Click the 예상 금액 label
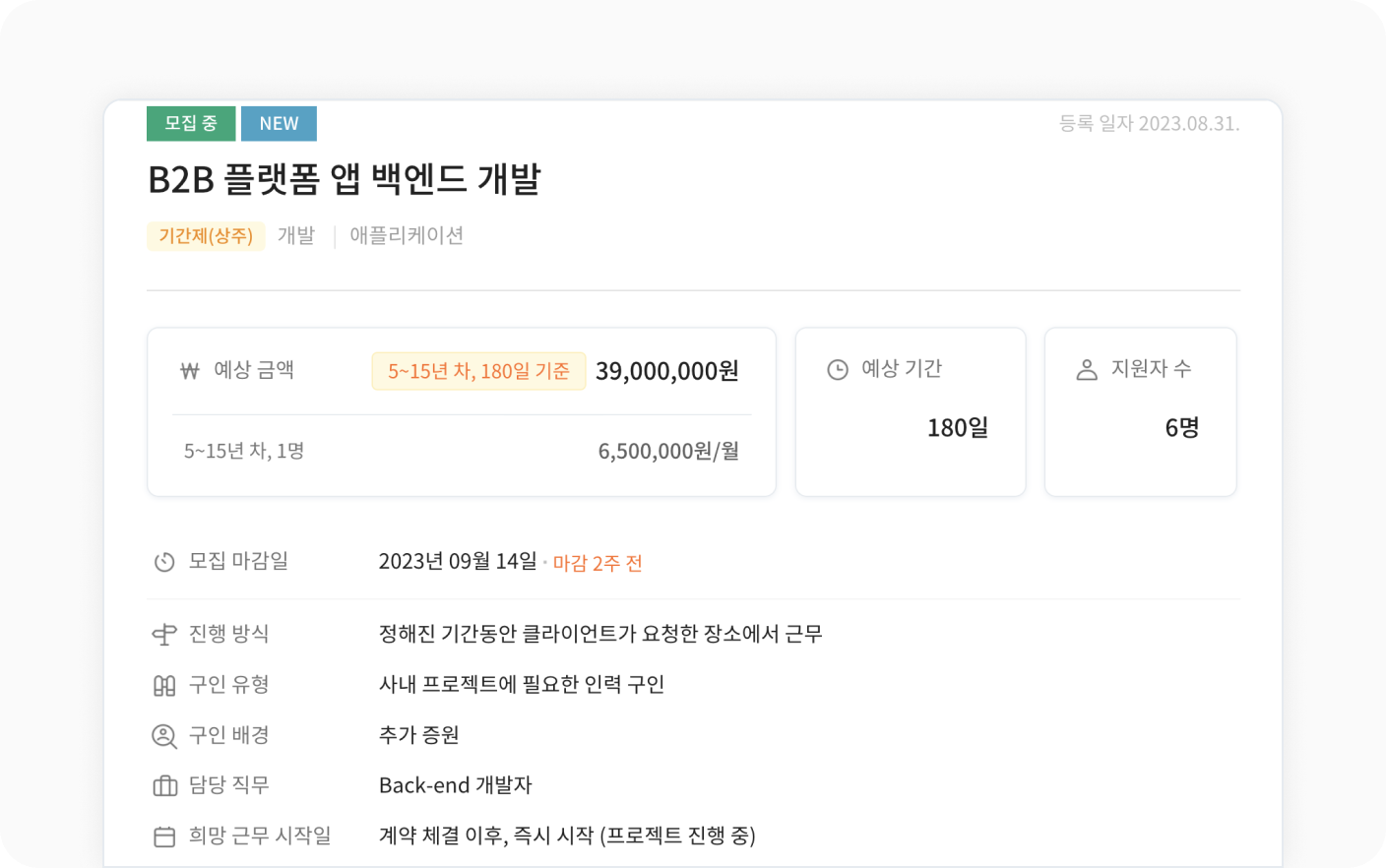1386x868 pixels. pyautogui.click(x=254, y=370)
